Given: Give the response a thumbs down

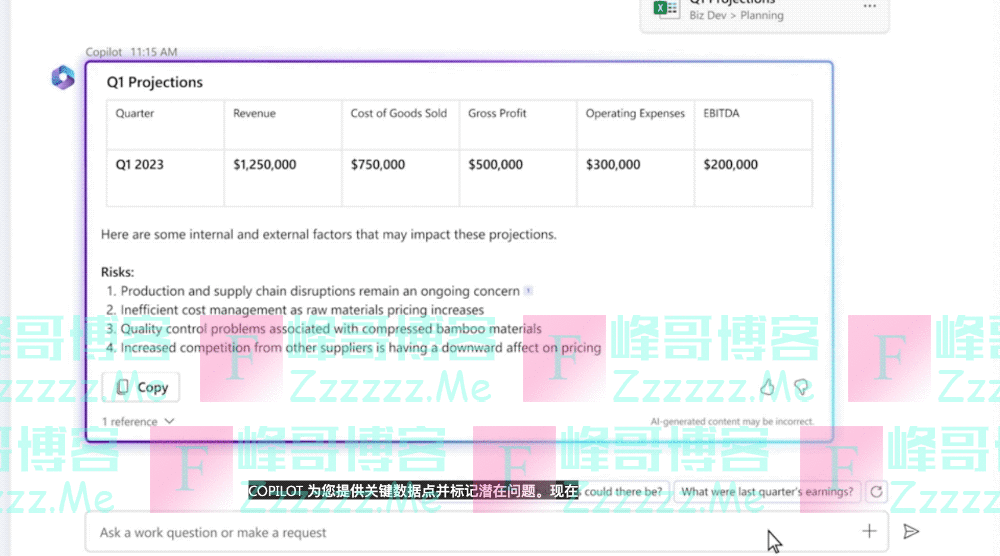Looking at the screenshot, I should pyautogui.click(x=800, y=387).
